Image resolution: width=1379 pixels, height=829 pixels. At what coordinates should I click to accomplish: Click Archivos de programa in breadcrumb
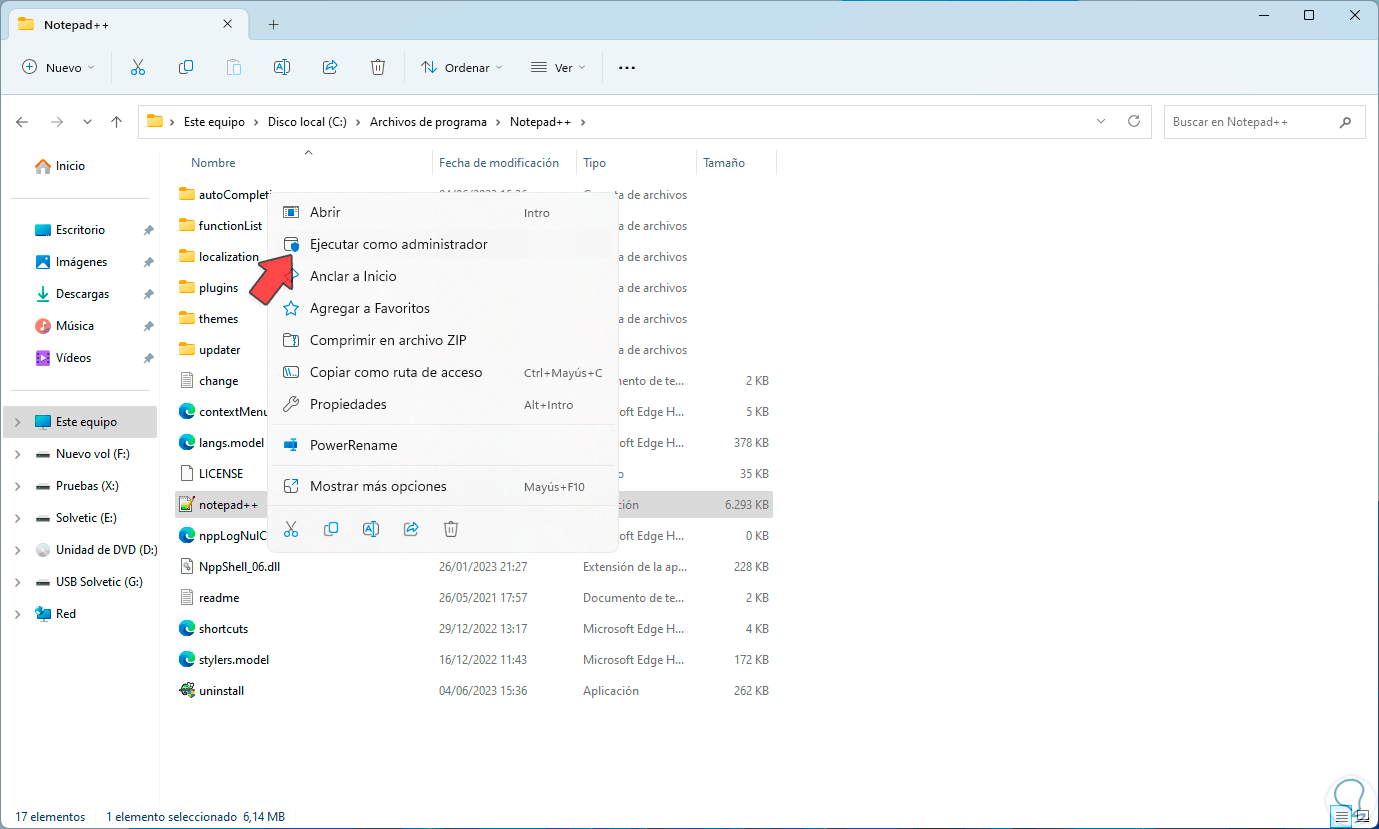[428, 122]
